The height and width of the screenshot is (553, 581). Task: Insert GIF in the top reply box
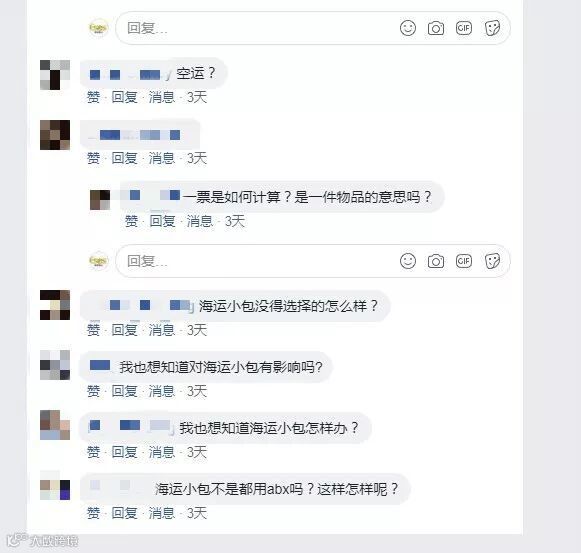click(464, 28)
